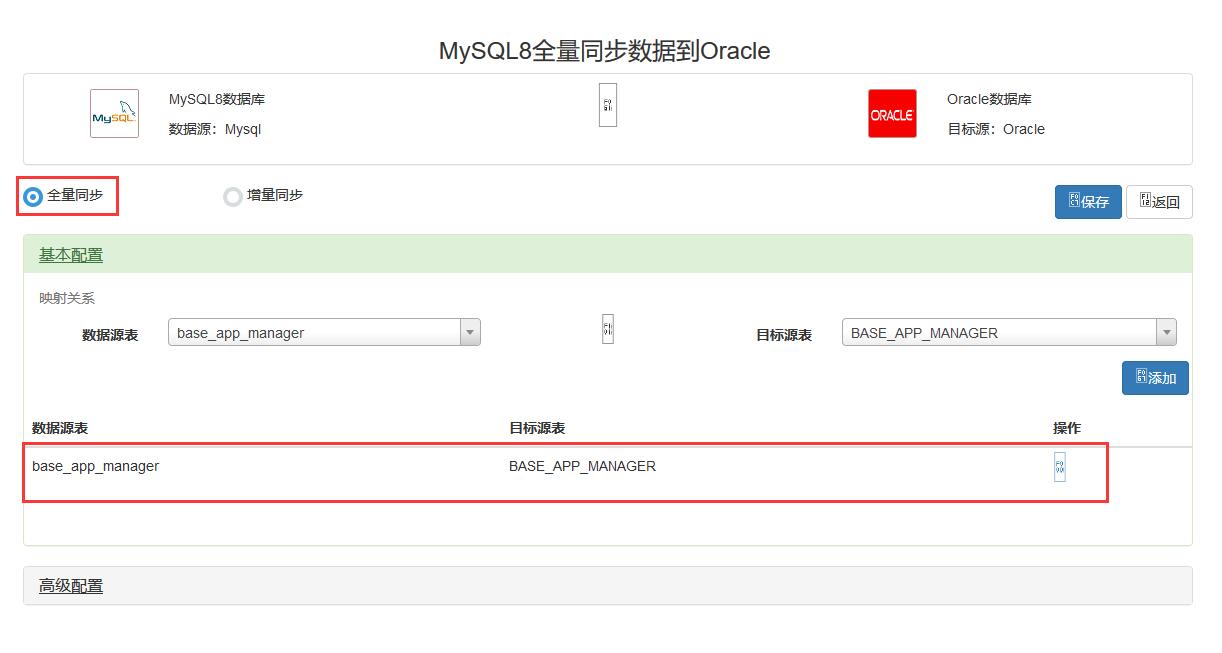Click the 保存 button
This screenshot has width=1222, height=653.
(1088, 202)
